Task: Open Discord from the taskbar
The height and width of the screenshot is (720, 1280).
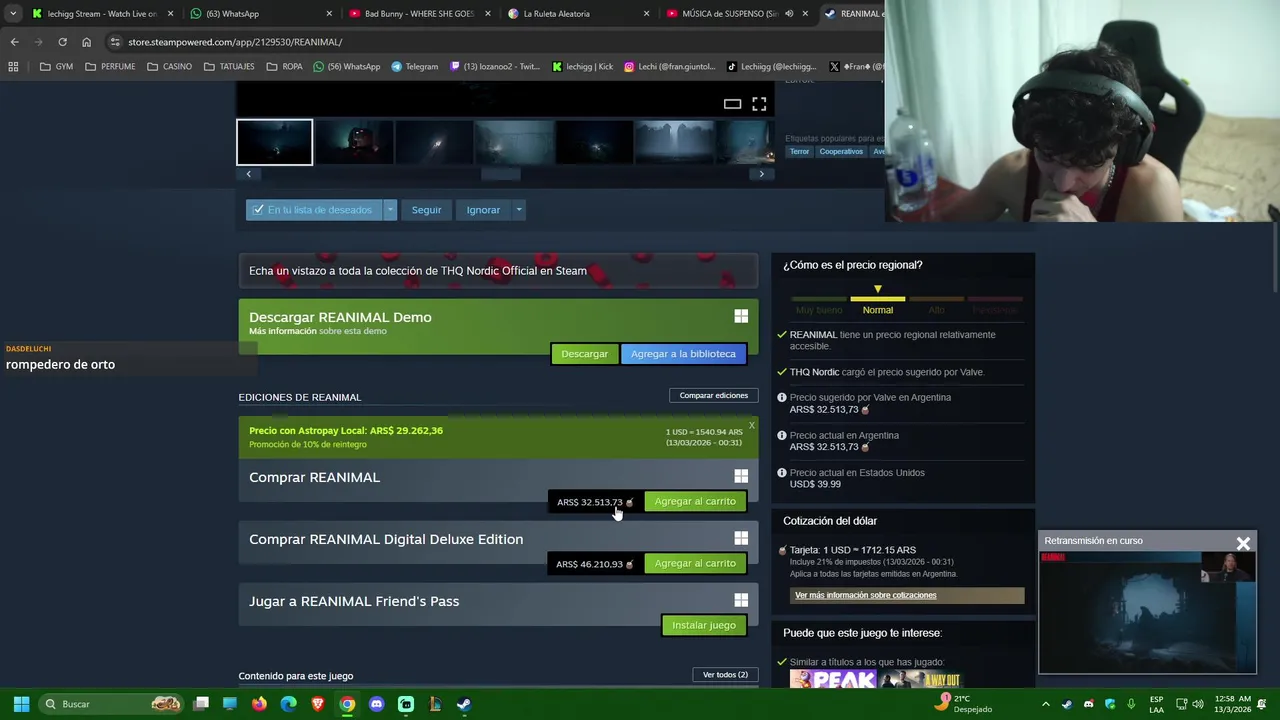Action: pos(376,704)
